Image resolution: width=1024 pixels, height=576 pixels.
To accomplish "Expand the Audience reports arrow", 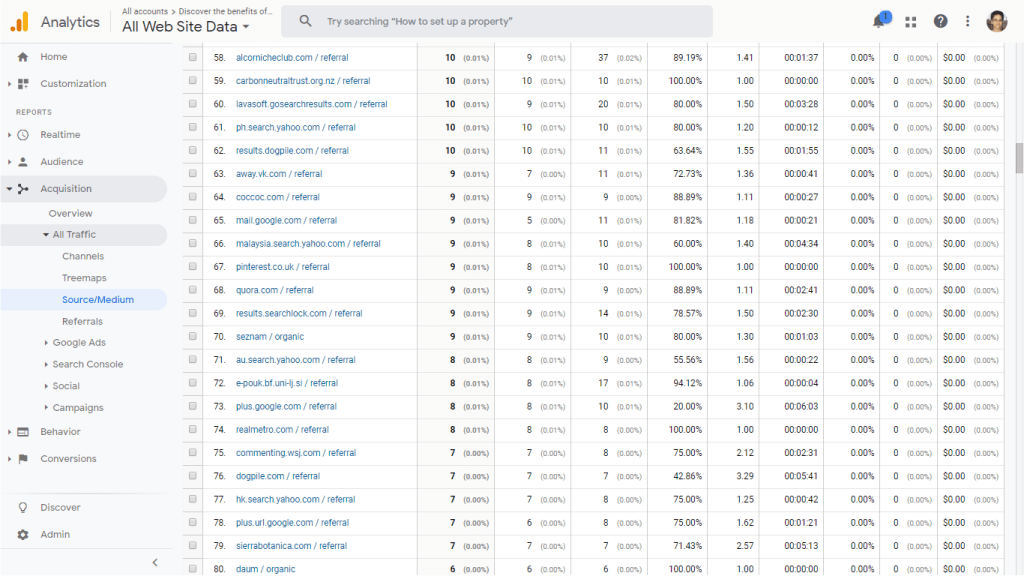I will (x=9, y=161).
